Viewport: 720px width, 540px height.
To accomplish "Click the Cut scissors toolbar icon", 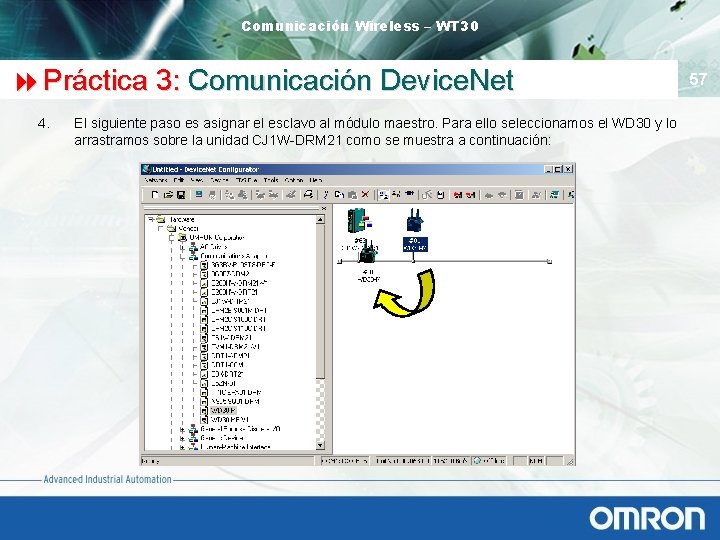I will [326, 195].
